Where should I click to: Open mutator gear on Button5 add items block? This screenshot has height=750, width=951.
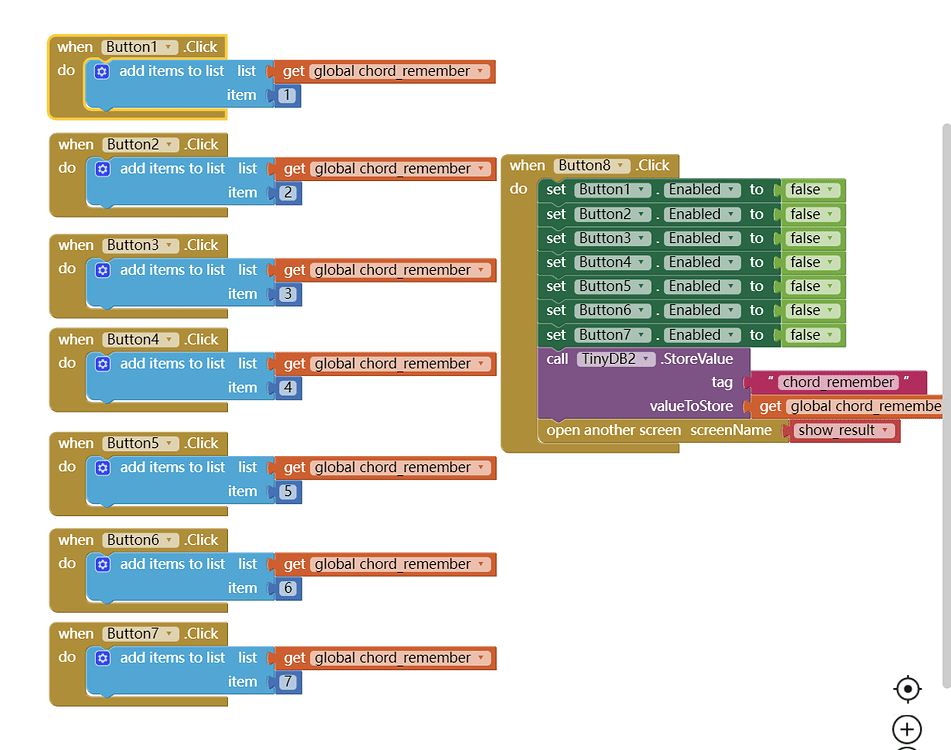102,467
